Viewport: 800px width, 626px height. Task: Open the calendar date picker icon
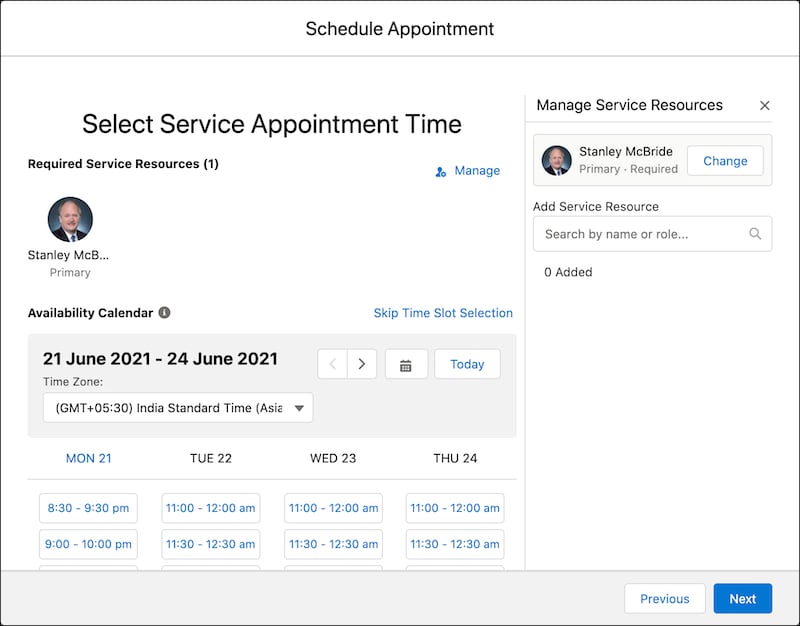[406, 364]
